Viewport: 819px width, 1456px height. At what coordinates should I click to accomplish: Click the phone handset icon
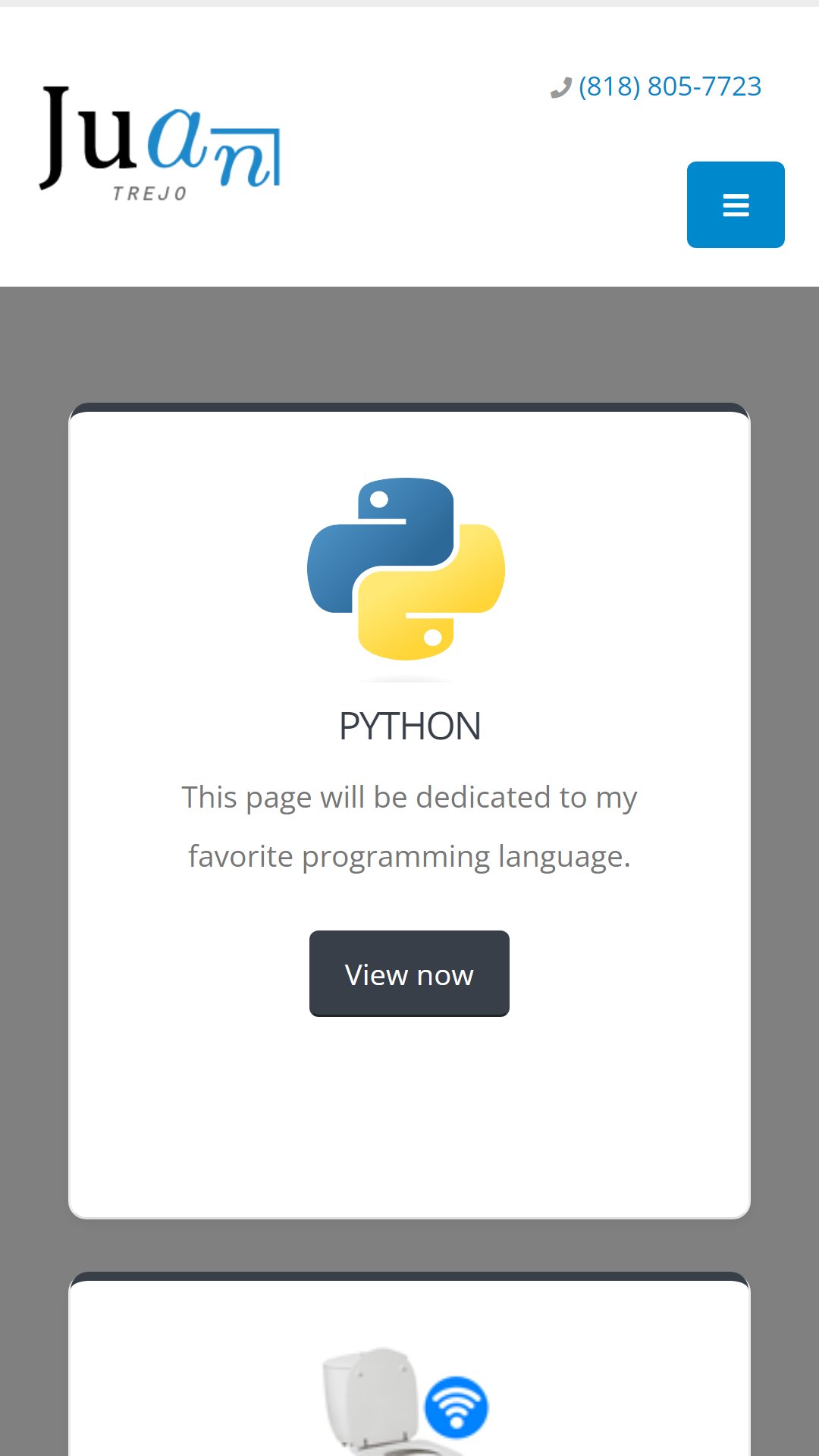click(560, 88)
